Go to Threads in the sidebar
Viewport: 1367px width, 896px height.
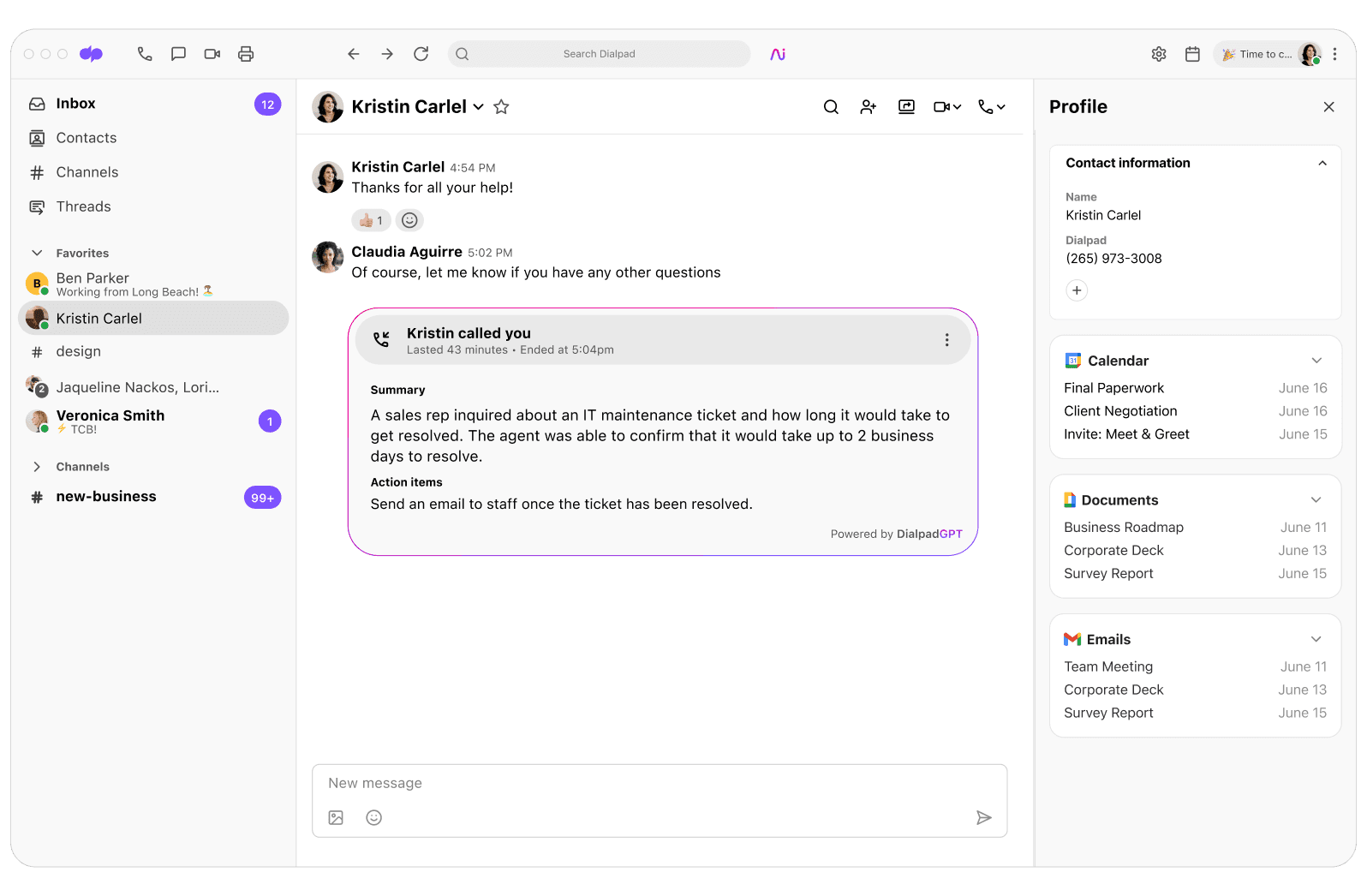click(83, 206)
